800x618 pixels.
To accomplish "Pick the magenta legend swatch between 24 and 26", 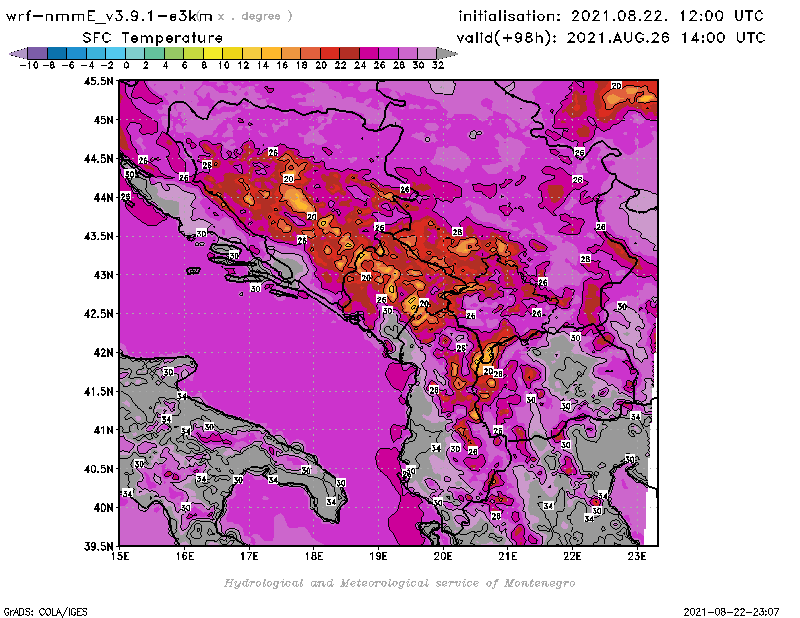I will (x=369, y=53).
